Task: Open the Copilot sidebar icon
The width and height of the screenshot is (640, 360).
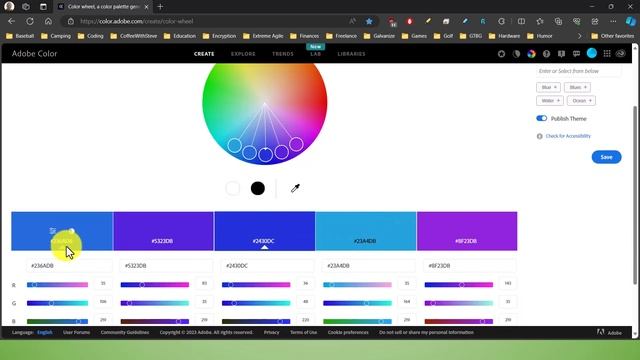Action: click(x=631, y=21)
